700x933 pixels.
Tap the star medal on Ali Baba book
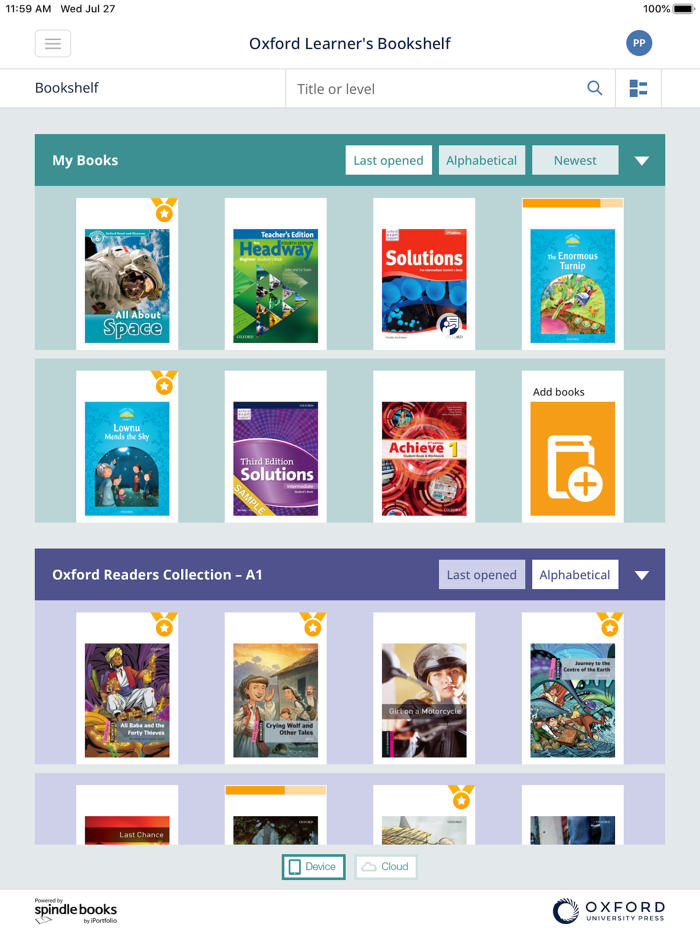coord(164,624)
